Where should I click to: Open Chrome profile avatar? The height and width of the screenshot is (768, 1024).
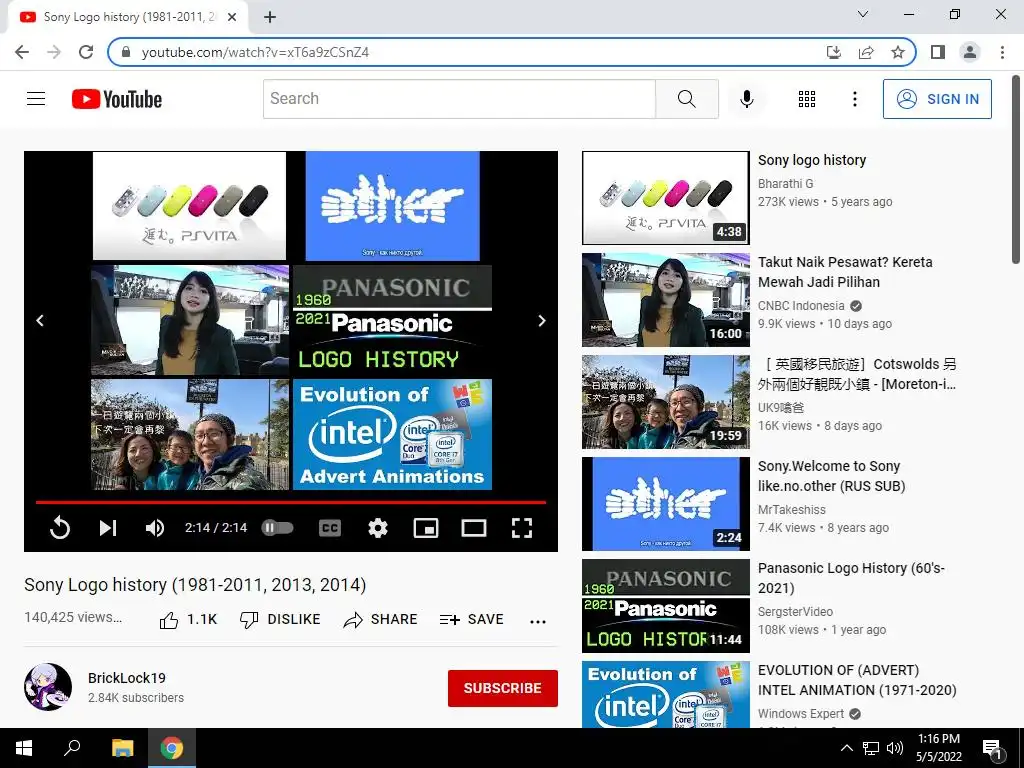970,52
